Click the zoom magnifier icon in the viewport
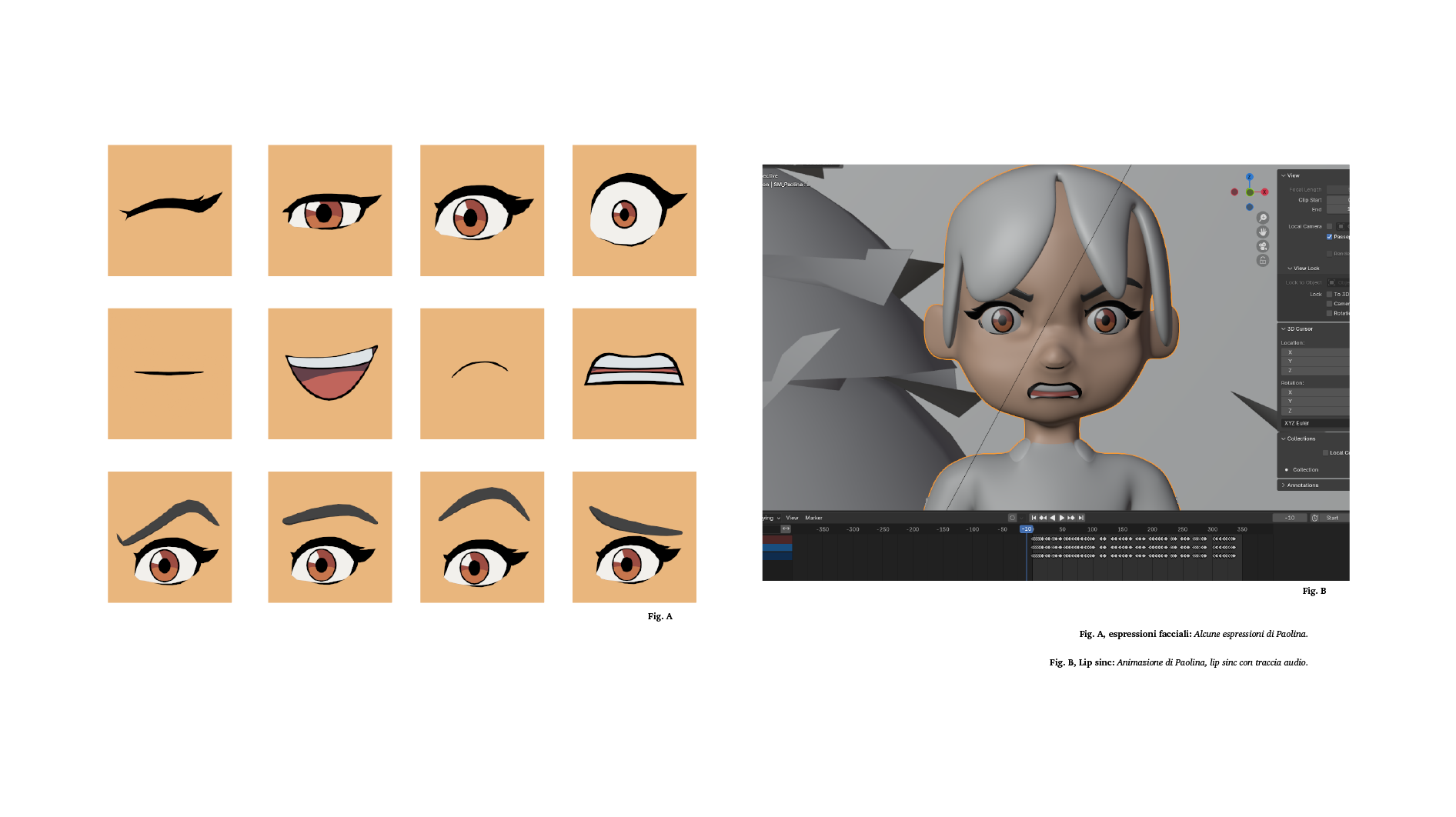Viewport: 1456px width, 817px height. tap(1262, 218)
